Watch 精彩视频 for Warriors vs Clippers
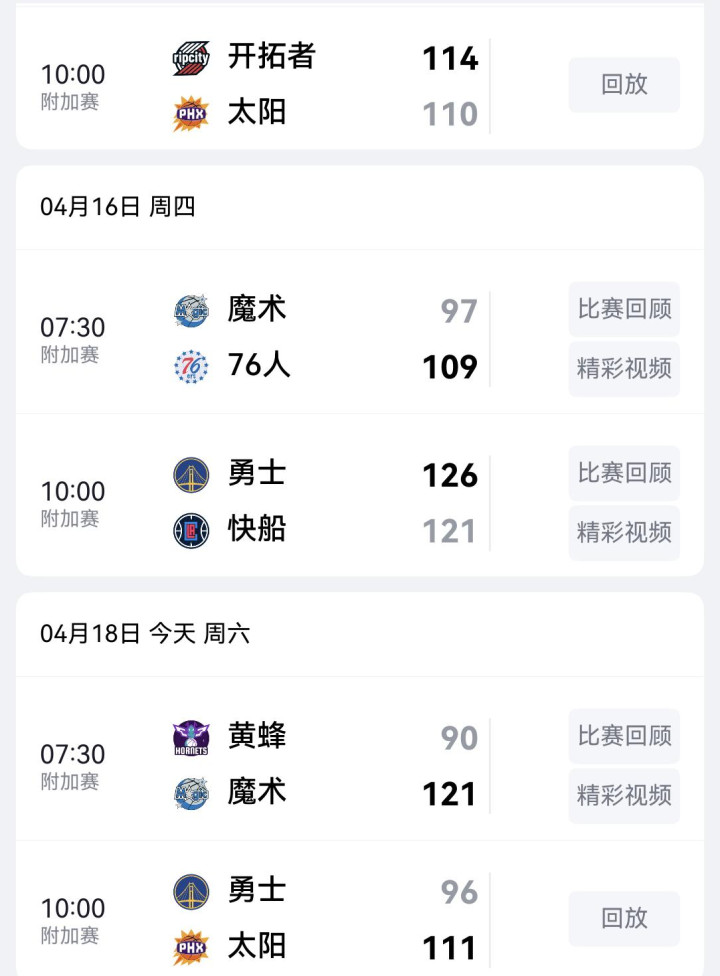 [624, 533]
